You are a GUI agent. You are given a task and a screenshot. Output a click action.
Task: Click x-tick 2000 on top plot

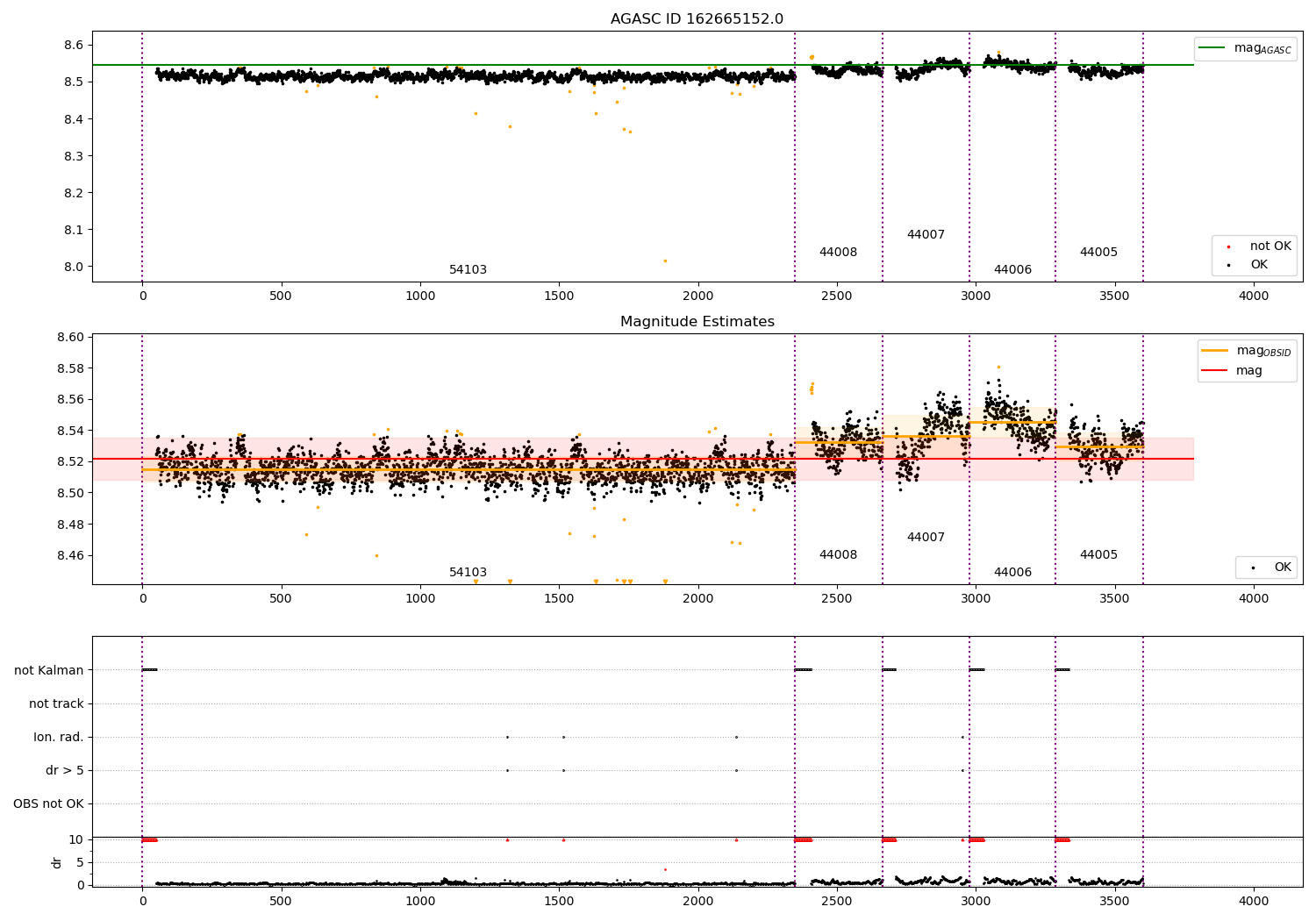tap(698, 296)
